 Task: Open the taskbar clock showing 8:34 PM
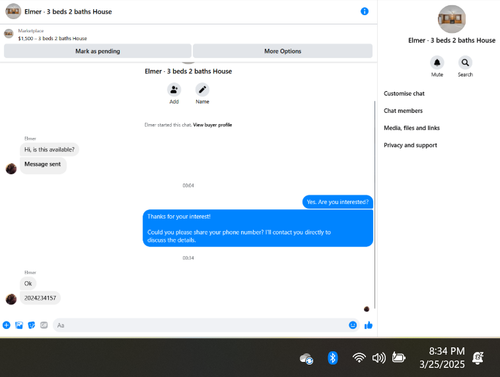pyautogui.click(x=442, y=358)
